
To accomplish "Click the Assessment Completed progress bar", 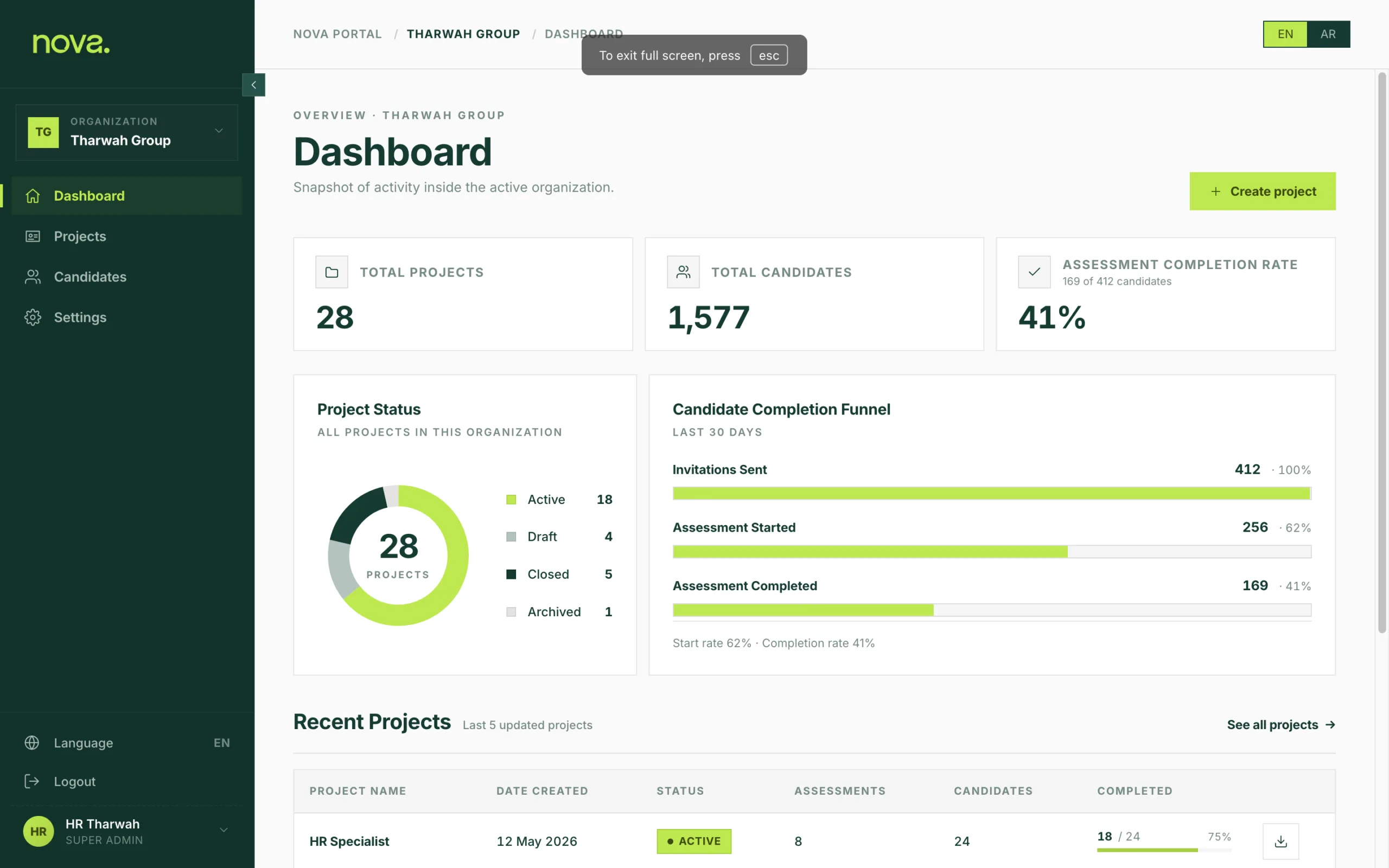I will click(992, 610).
